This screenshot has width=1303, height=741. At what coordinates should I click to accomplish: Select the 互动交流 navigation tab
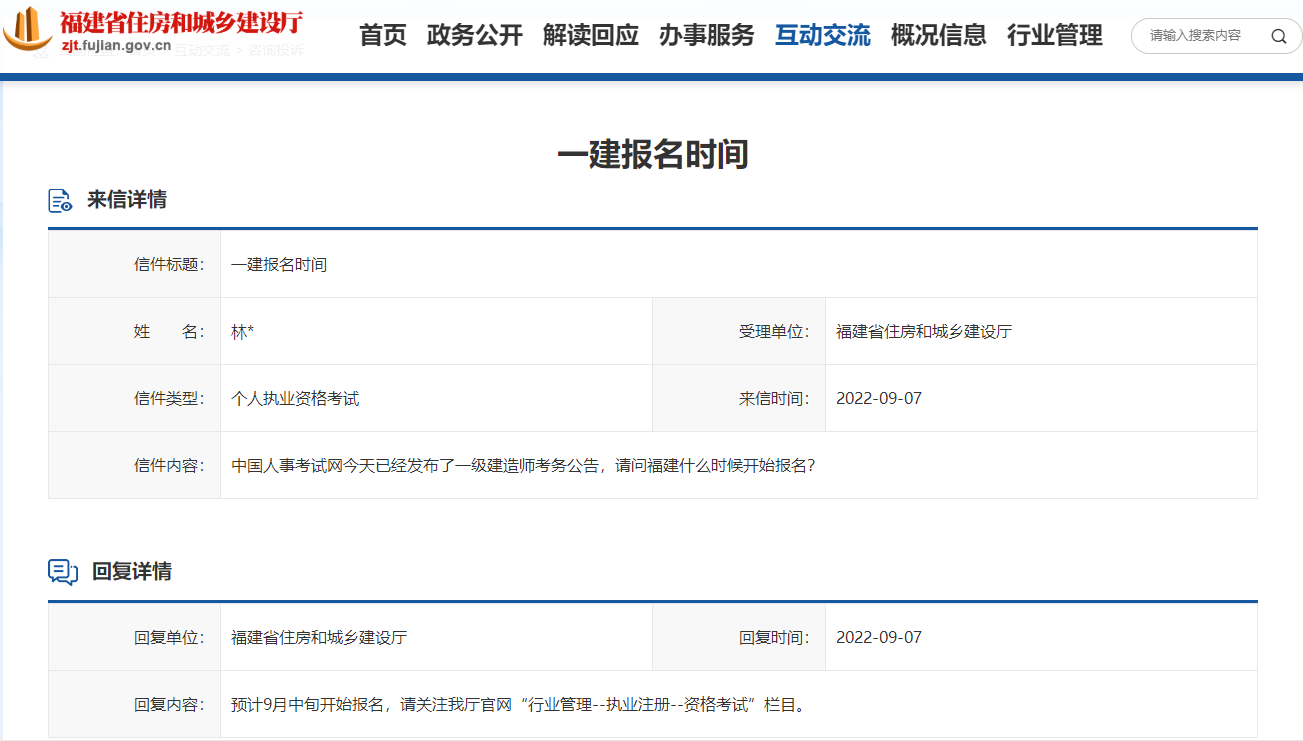pyautogui.click(x=823, y=36)
